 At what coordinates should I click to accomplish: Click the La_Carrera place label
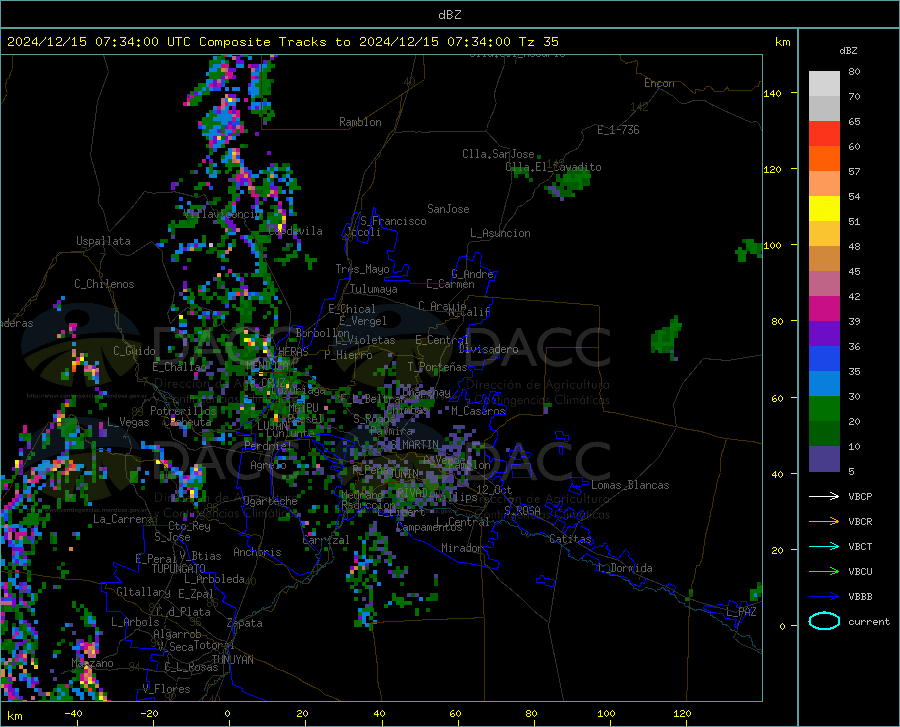[123, 519]
